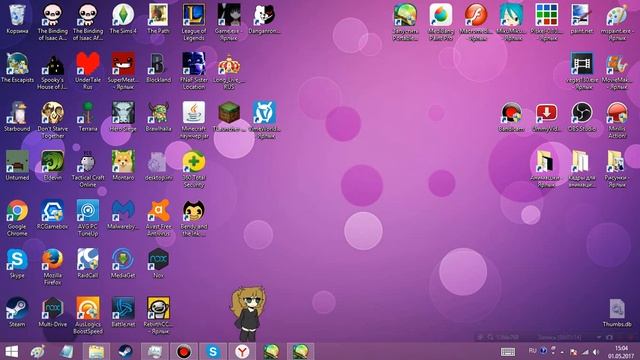Launch paint.net desktop shortcut

582,19
